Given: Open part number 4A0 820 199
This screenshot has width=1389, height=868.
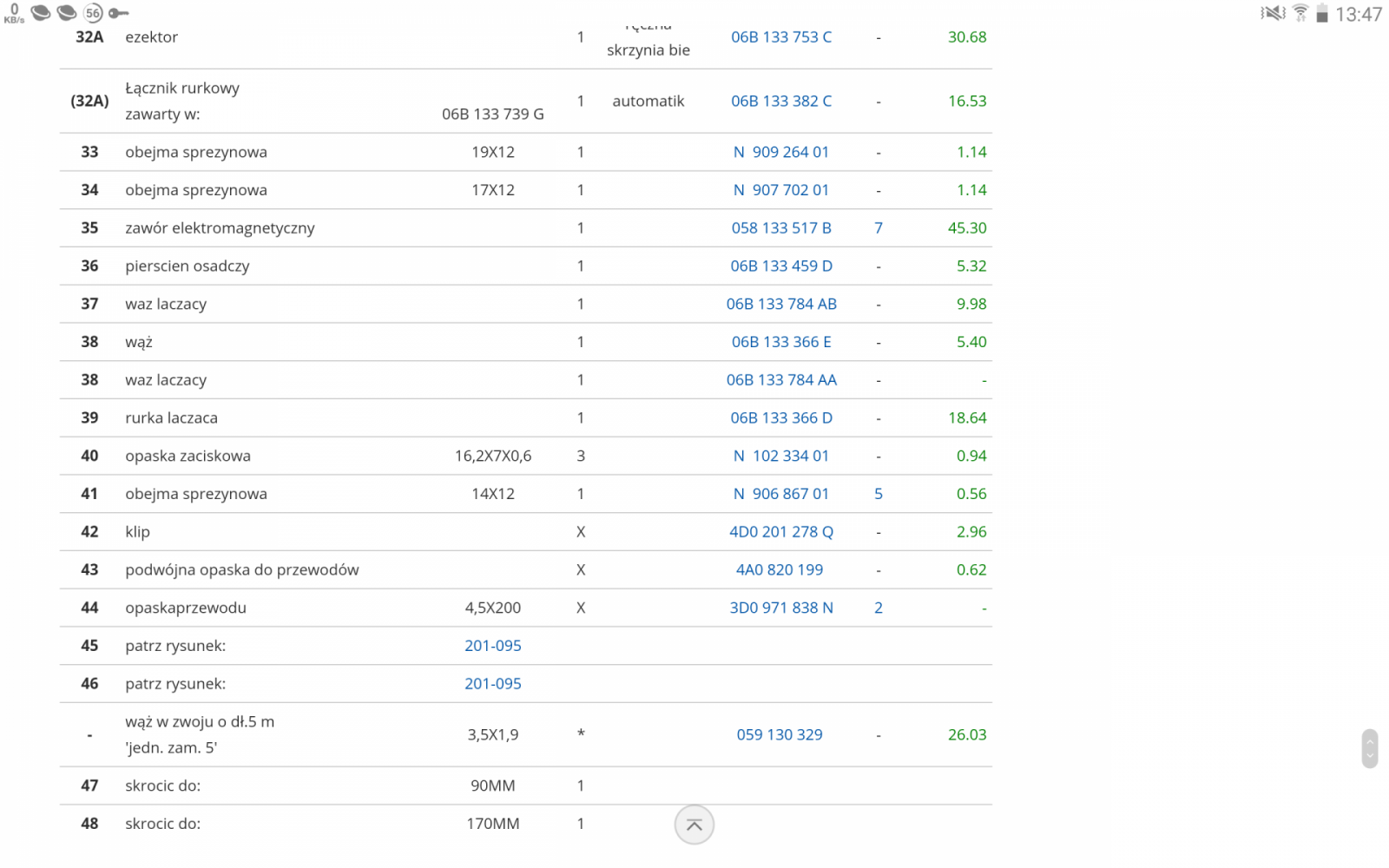Looking at the screenshot, I should pos(780,570).
